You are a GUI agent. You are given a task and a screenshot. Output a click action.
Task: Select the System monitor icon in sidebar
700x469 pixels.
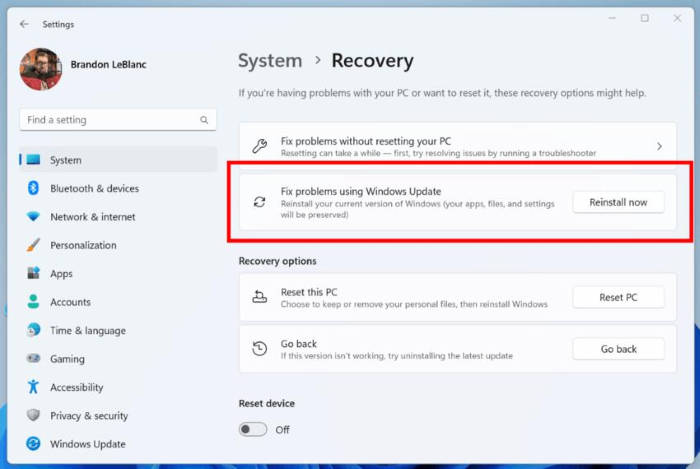tap(33, 159)
